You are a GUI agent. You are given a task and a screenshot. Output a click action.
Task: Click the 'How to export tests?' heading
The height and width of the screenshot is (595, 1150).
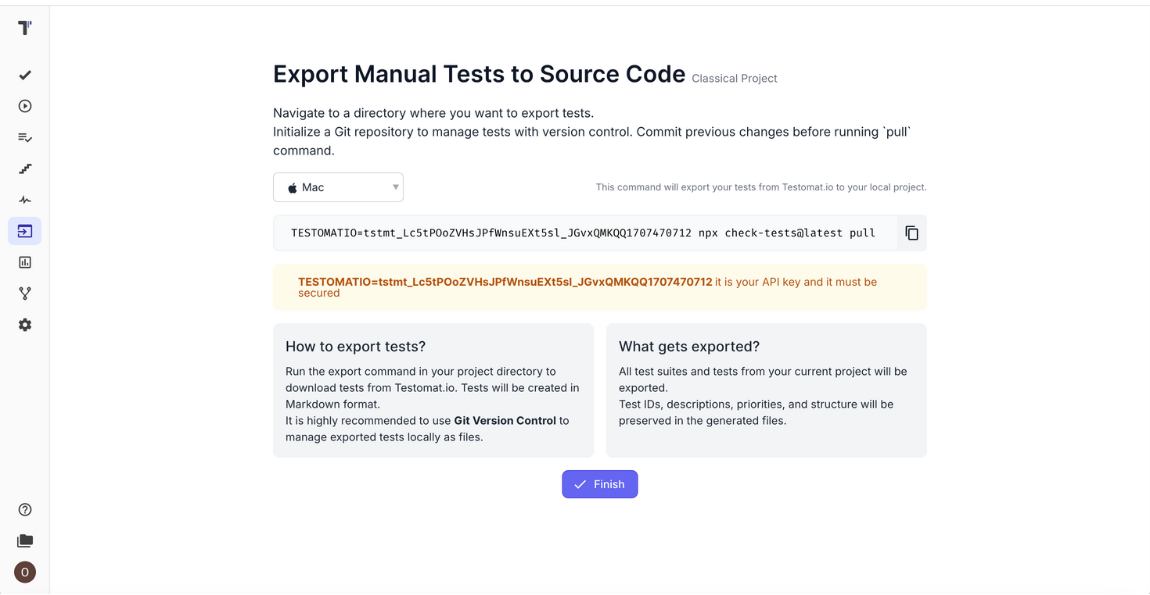point(356,346)
